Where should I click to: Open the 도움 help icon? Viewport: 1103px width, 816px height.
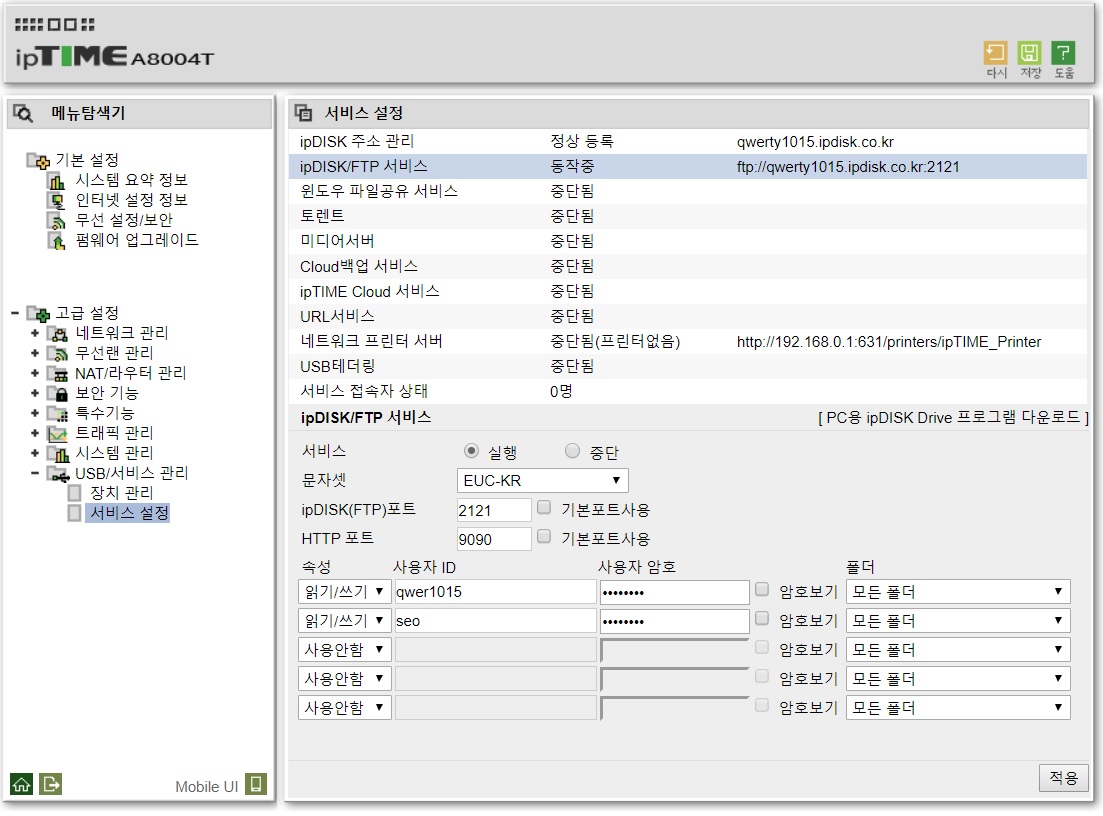click(x=1063, y=53)
